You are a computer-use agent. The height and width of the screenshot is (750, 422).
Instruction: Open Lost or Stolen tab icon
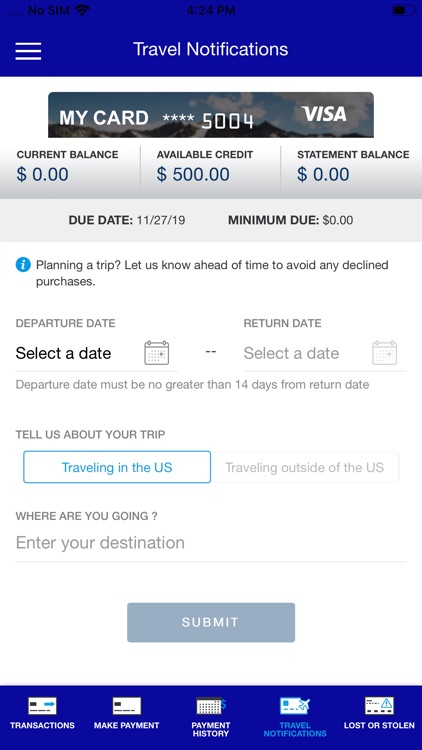pyautogui.click(x=379, y=706)
